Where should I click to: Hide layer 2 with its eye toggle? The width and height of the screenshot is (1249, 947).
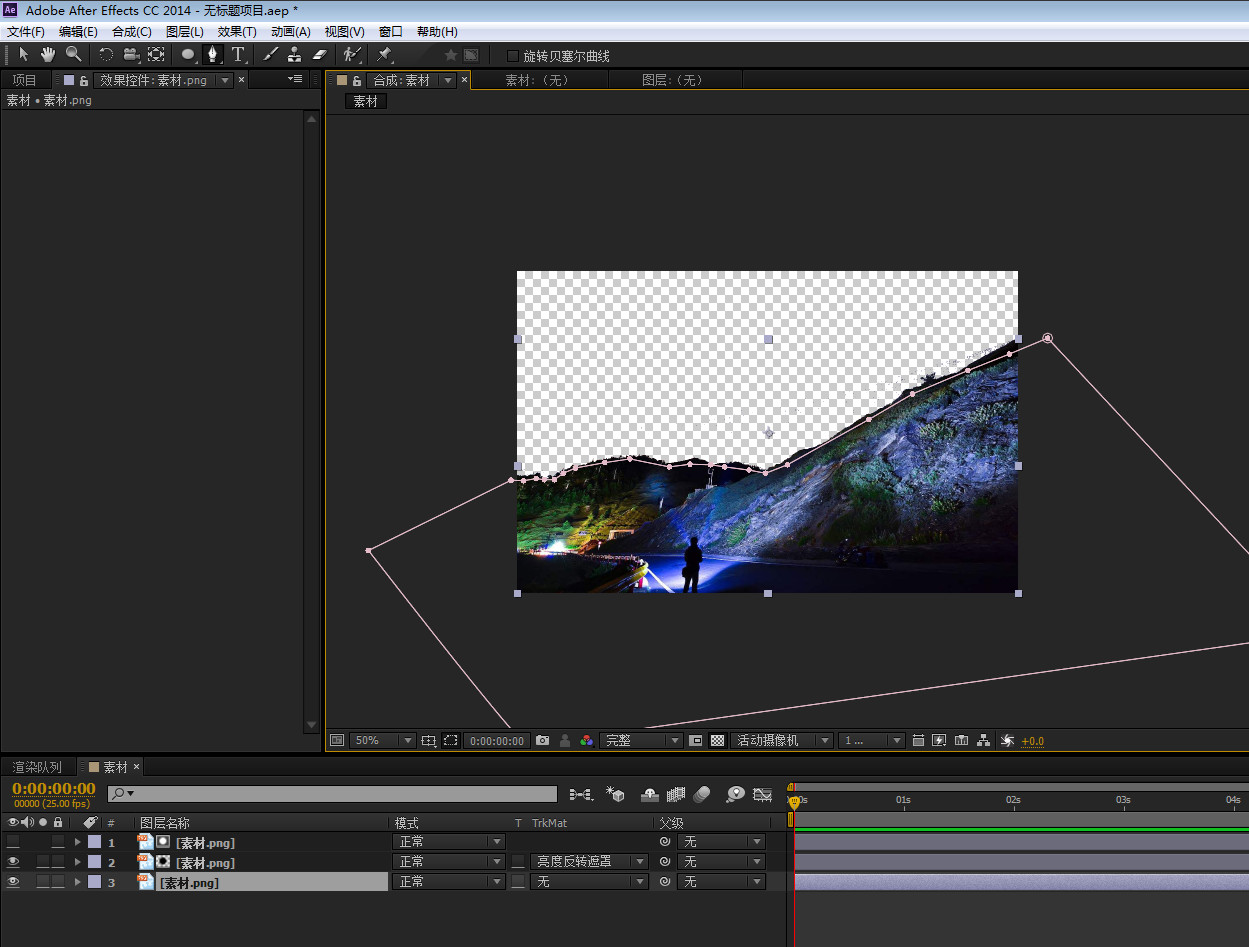pyautogui.click(x=13, y=862)
